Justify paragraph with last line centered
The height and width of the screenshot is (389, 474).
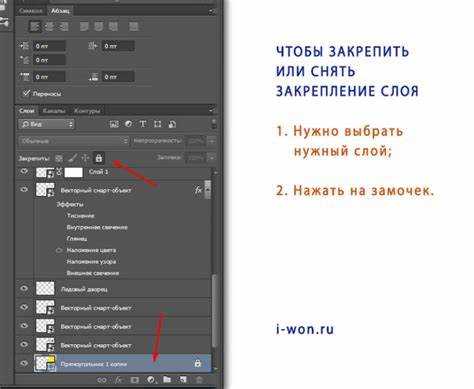click(x=98, y=26)
